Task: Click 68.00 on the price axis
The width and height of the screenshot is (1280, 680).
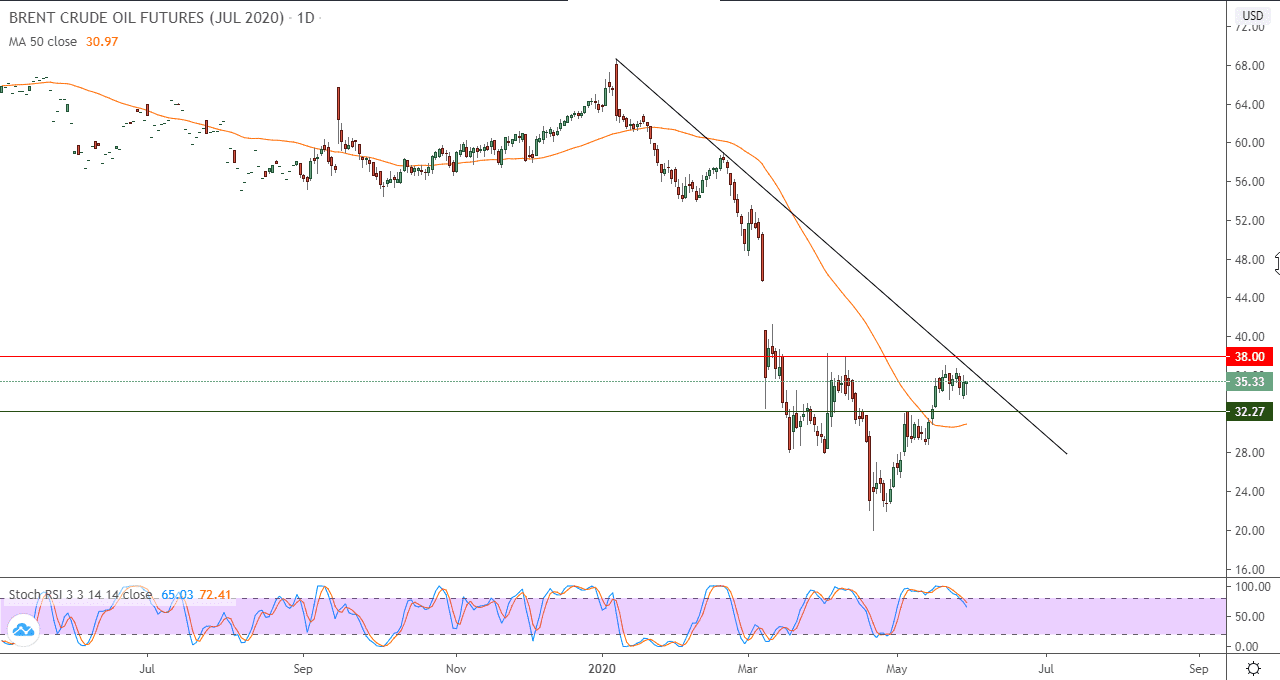Action: 1250,66
